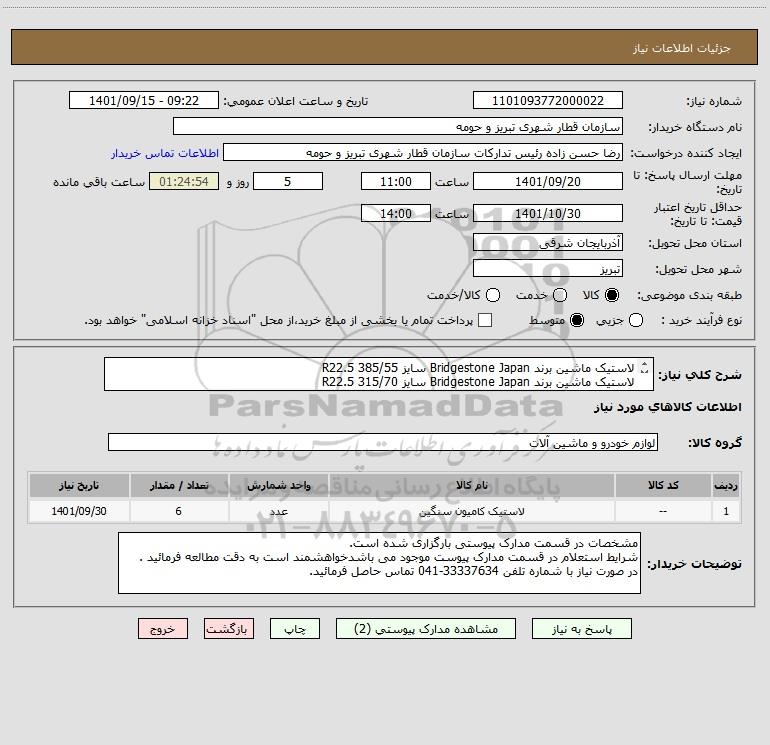Viewport: 770px width, 745px height.
Task: Click the ردیف column header
Action: click(726, 485)
